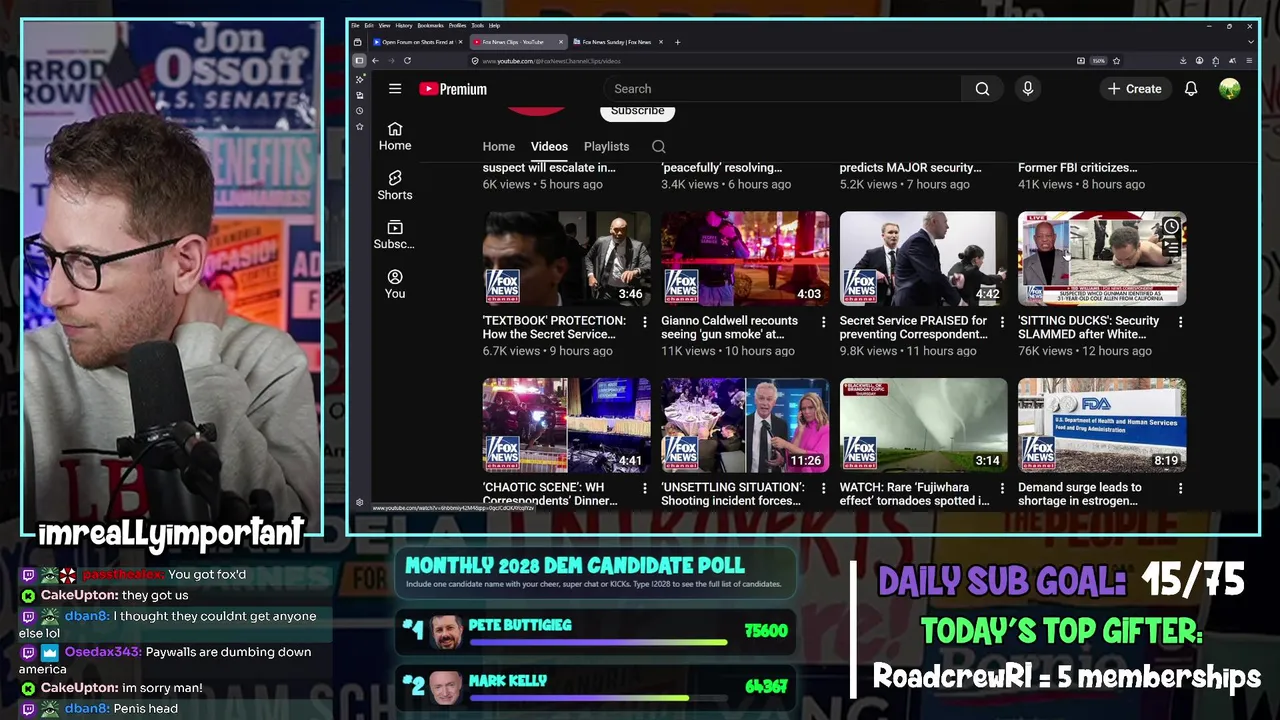The height and width of the screenshot is (720, 1280).
Task: Open Firefox downloads panel
Action: 1183,61
